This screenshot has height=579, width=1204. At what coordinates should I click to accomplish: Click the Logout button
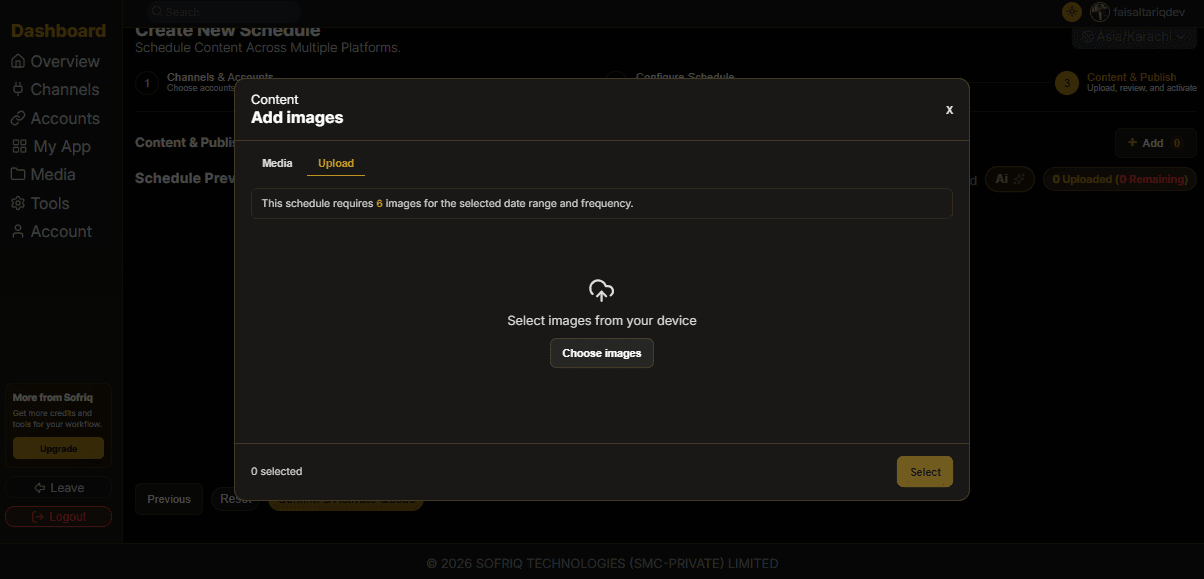coord(58,517)
